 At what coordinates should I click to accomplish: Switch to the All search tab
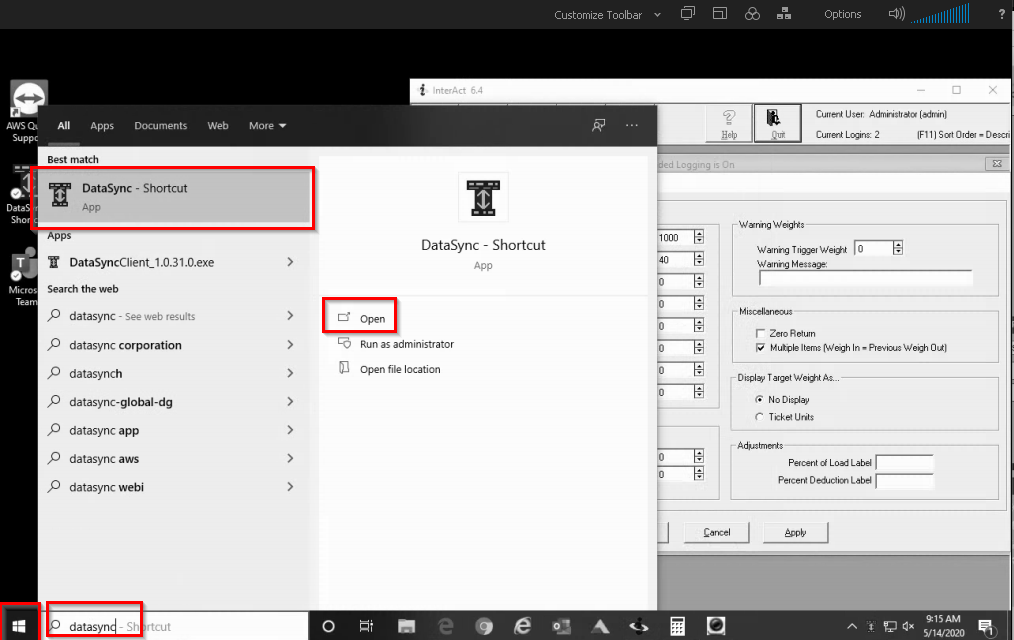(x=63, y=125)
